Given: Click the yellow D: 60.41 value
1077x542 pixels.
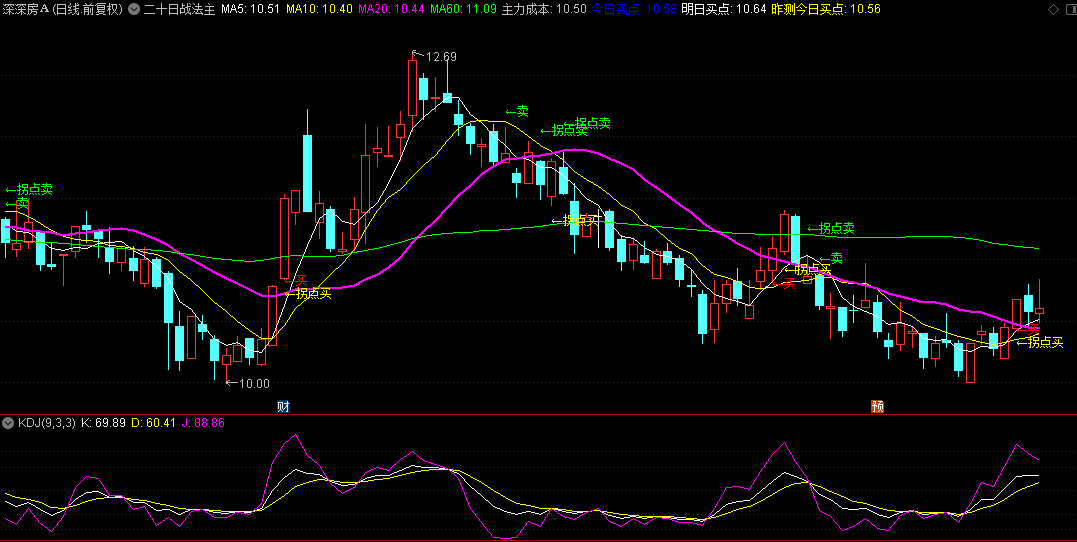Looking at the screenshot, I should (x=153, y=423).
